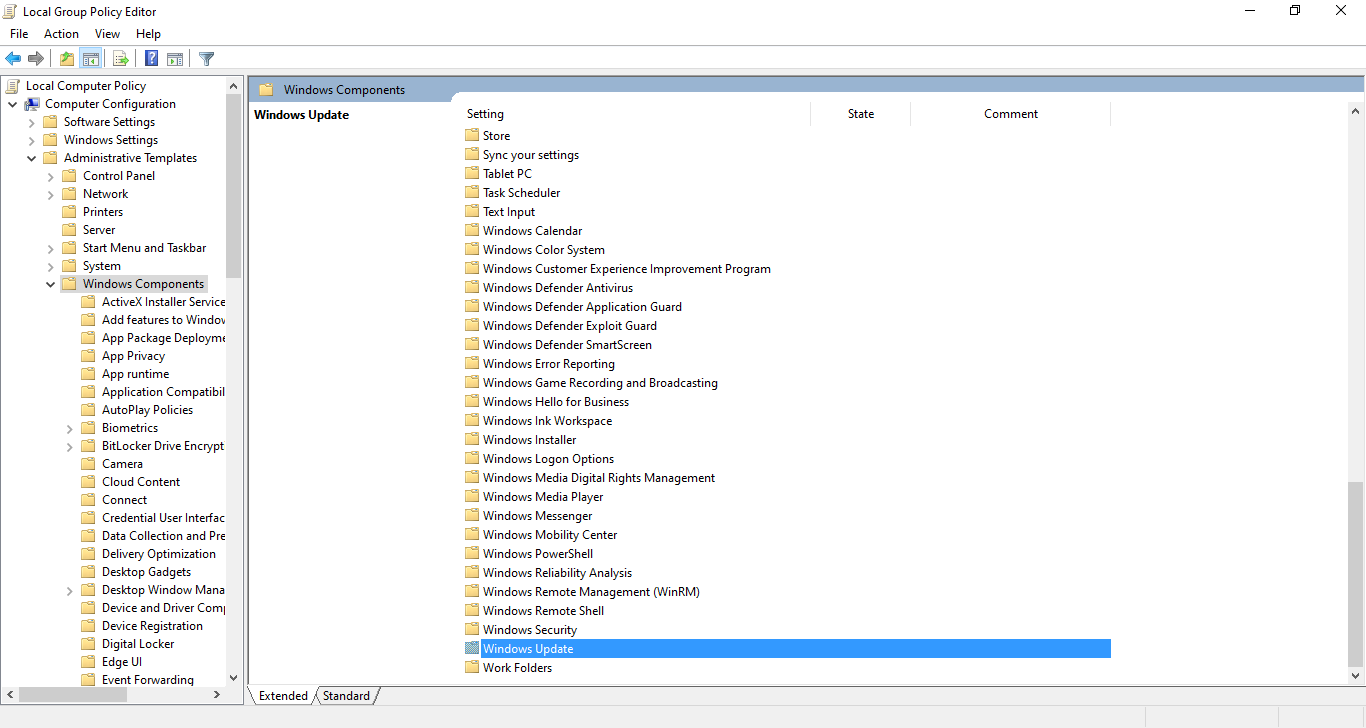Click the folder icon beside Store
1366x728 pixels.
coord(472,136)
